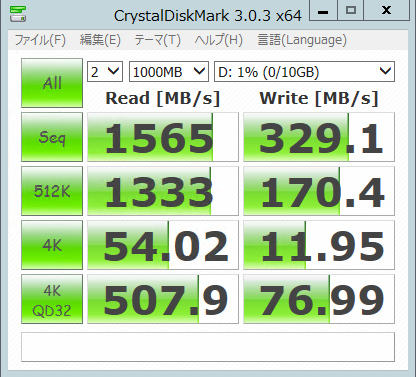Minimize the CrystalDiskMark window
The width and height of the screenshot is (416, 377).
coord(323,10)
